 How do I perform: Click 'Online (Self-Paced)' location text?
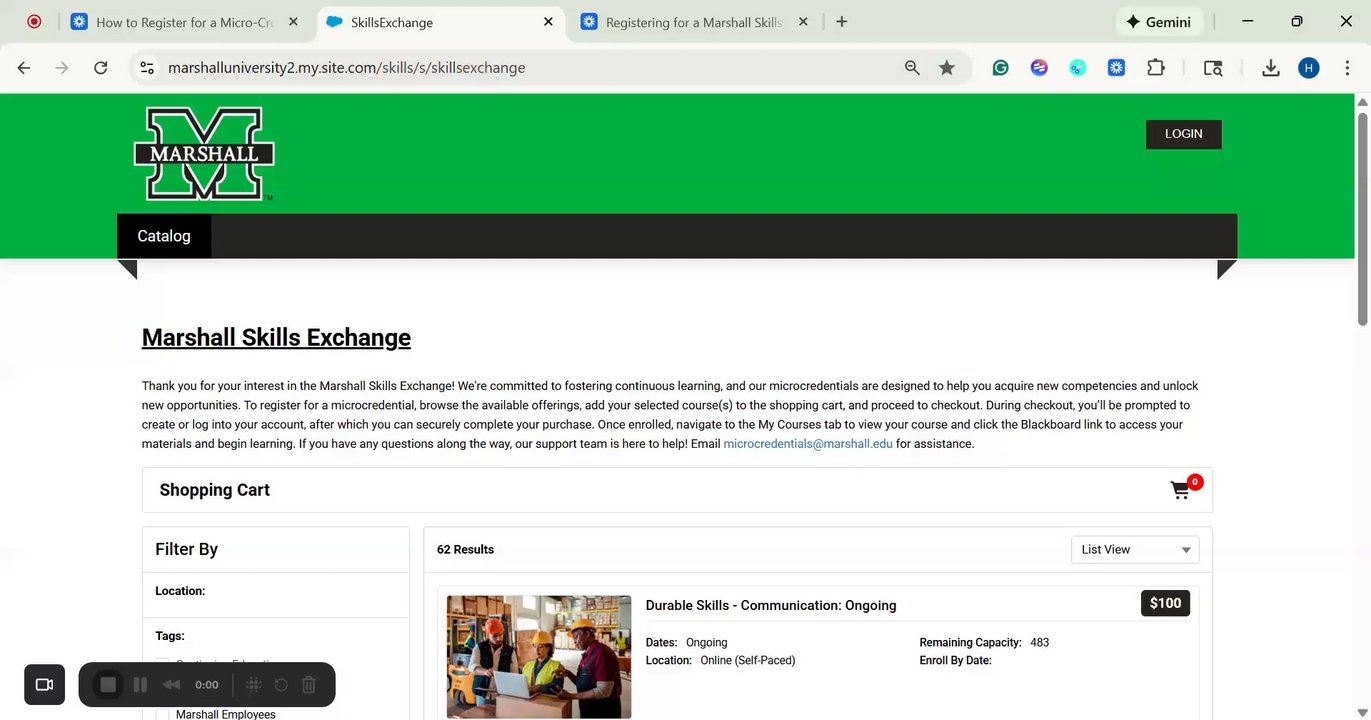748,660
